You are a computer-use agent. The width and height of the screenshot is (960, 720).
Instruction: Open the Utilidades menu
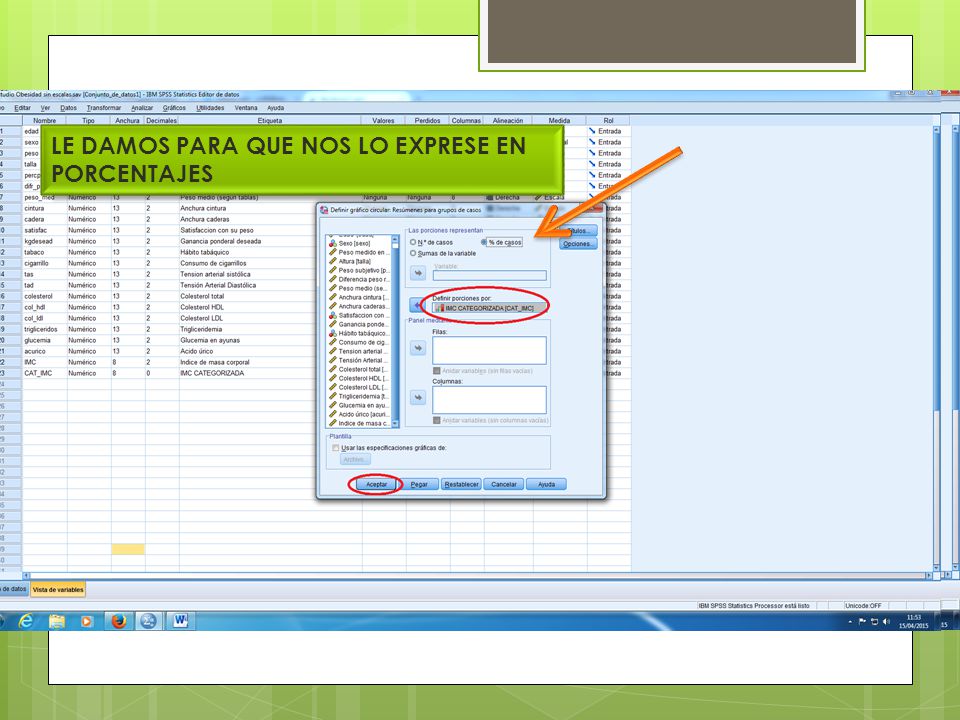click(210, 108)
